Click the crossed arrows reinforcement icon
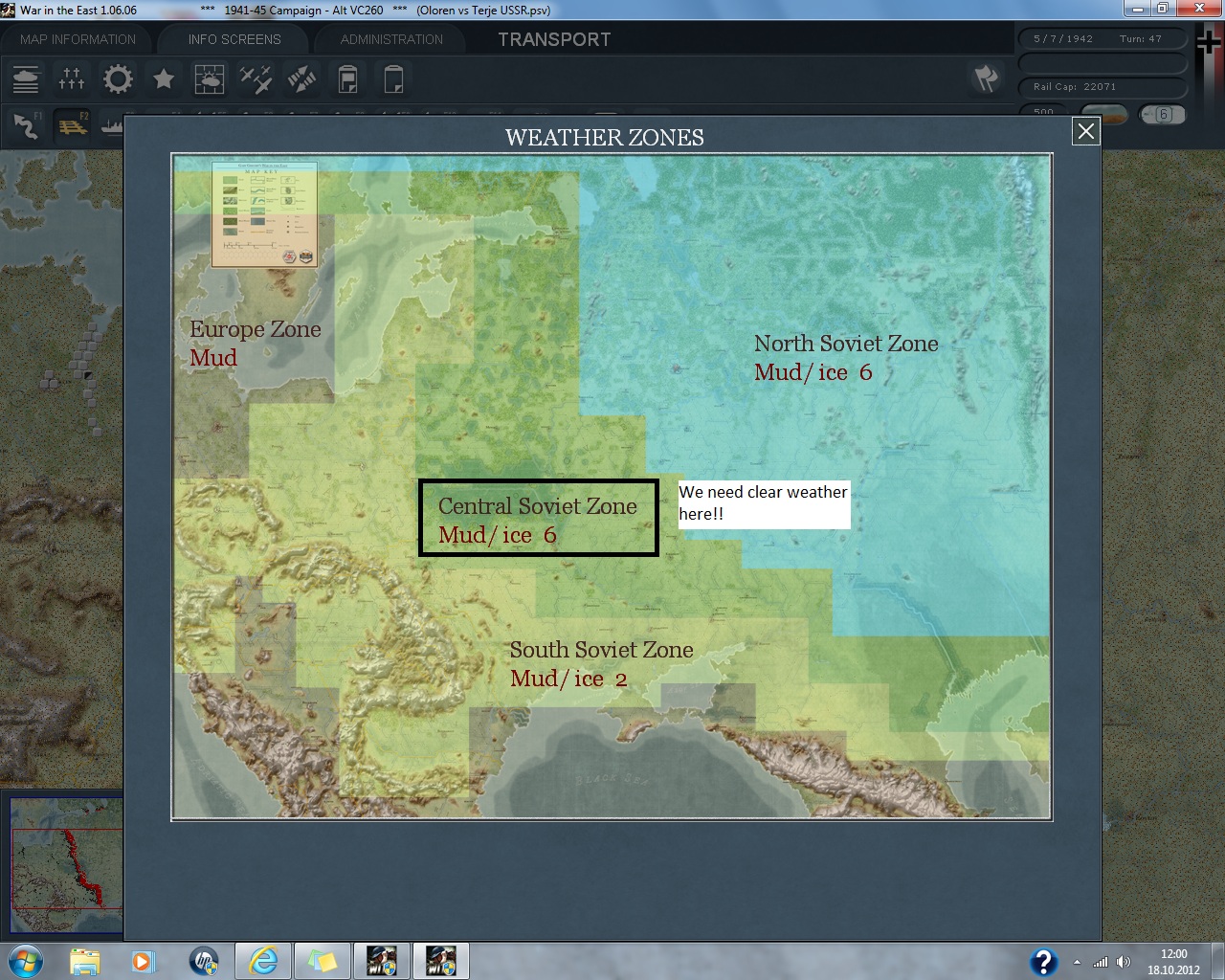The height and width of the screenshot is (980, 1225). coord(301,78)
